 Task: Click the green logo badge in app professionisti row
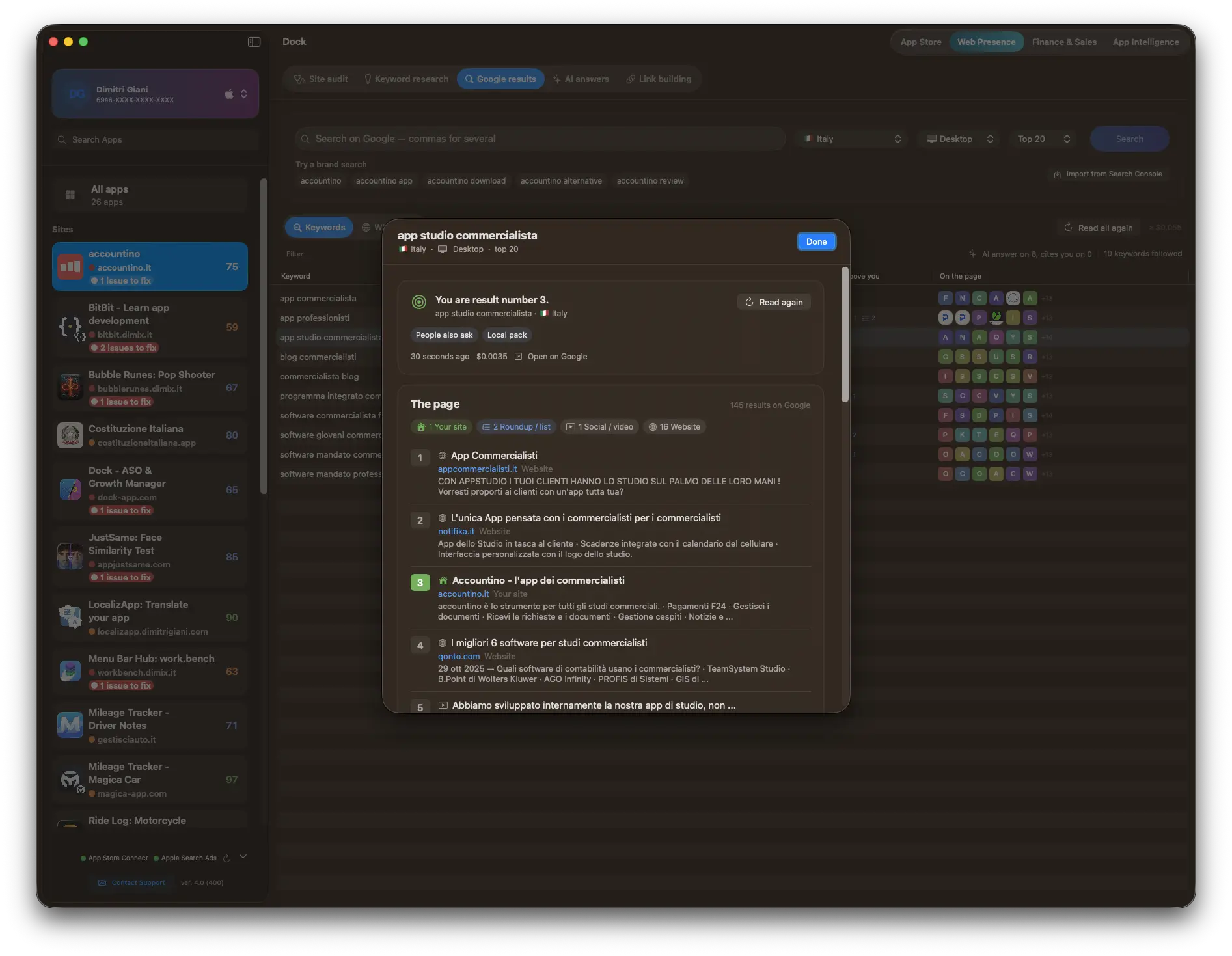(x=996, y=318)
